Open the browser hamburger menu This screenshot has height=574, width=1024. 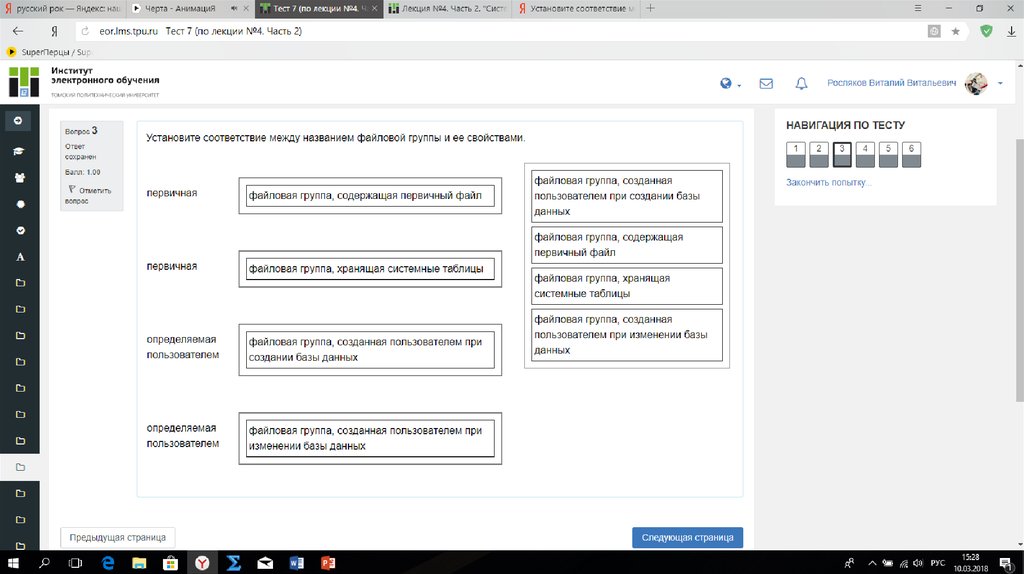click(x=918, y=8)
